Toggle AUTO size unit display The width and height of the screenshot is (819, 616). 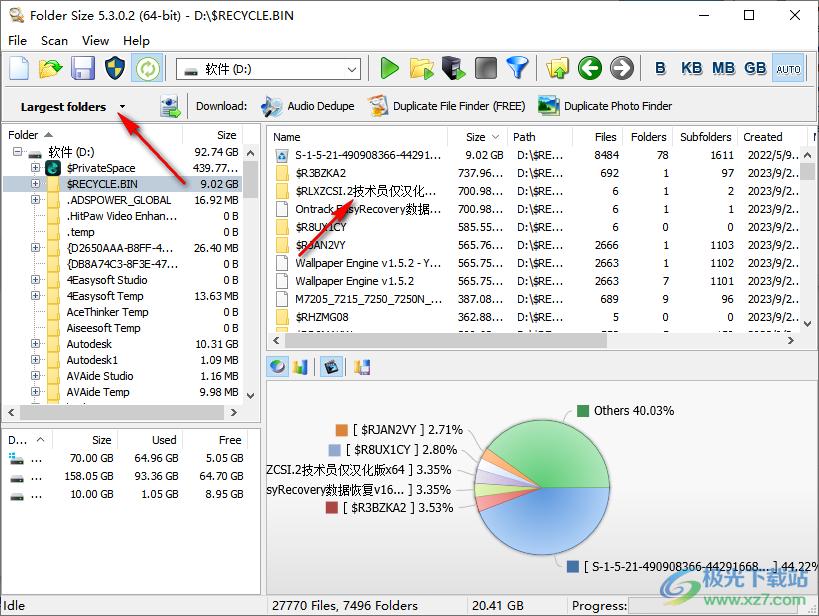788,68
